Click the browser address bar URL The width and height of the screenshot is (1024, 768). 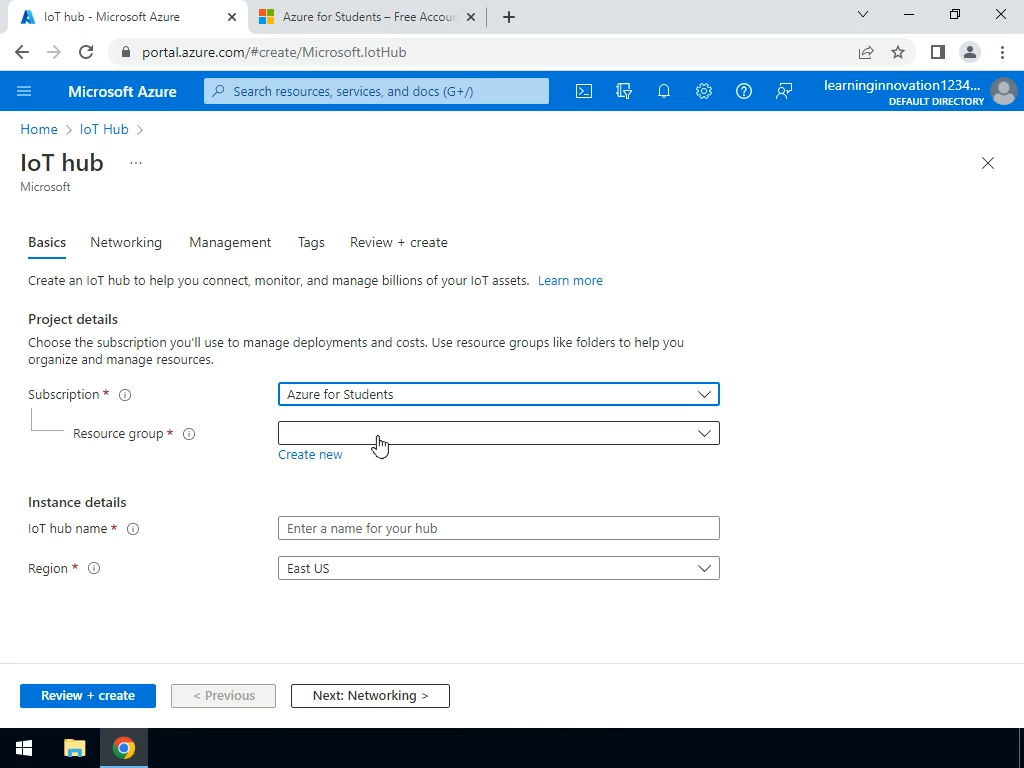(x=274, y=52)
